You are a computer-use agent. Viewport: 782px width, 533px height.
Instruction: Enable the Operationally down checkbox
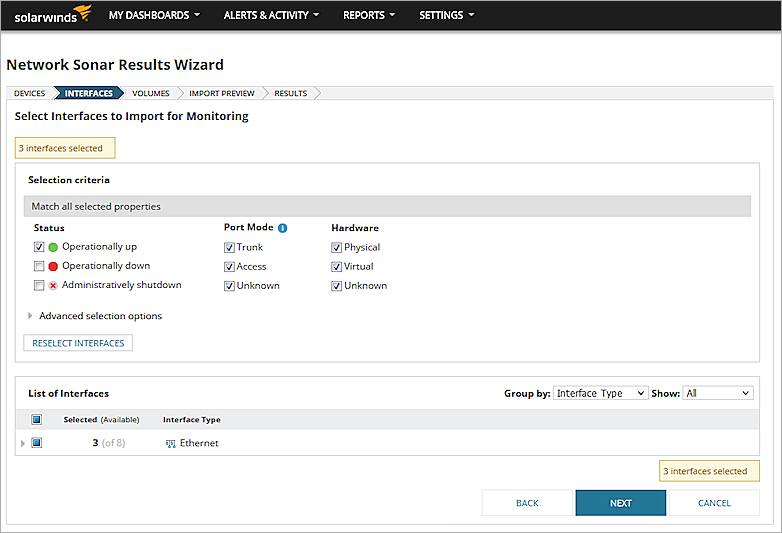(x=39, y=266)
